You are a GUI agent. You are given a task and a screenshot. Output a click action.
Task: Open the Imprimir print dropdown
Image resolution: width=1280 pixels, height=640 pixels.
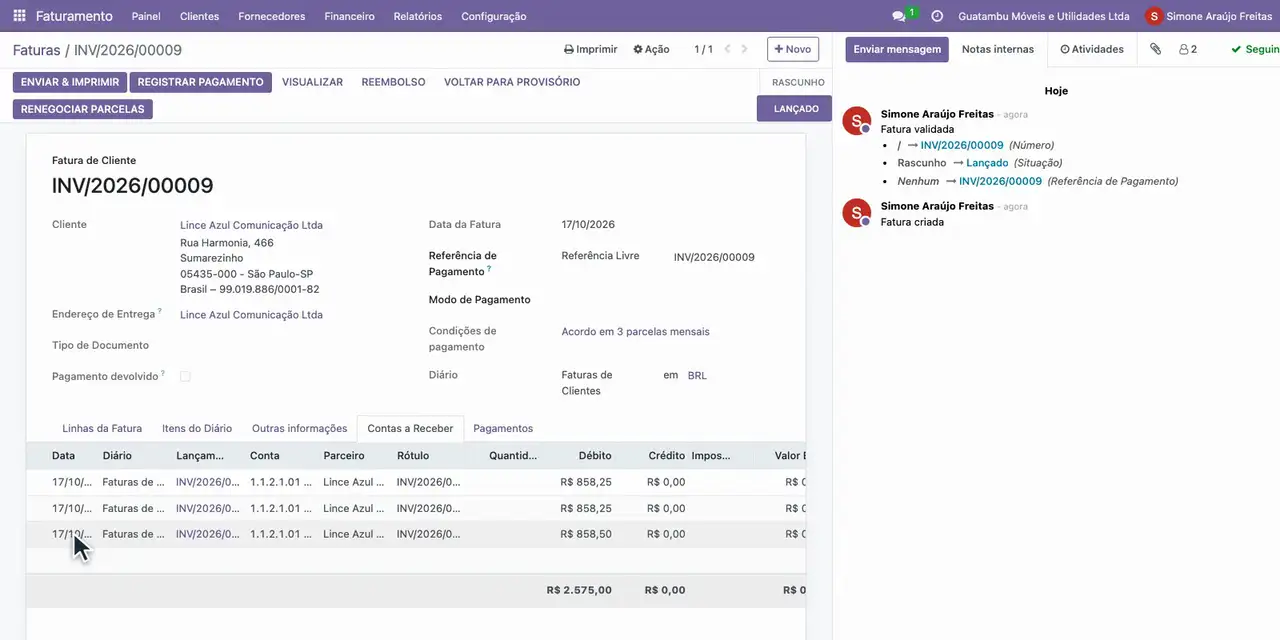(x=591, y=49)
